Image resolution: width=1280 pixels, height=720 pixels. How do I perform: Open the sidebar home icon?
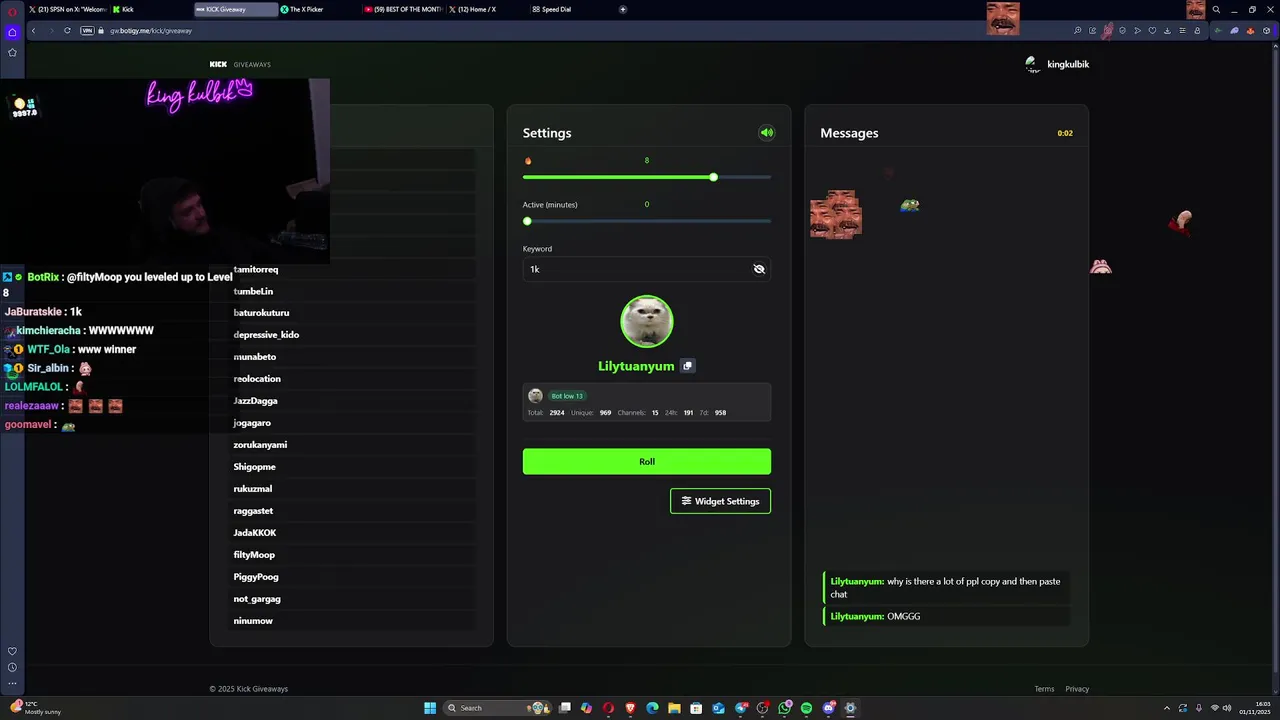pyautogui.click(x=12, y=31)
